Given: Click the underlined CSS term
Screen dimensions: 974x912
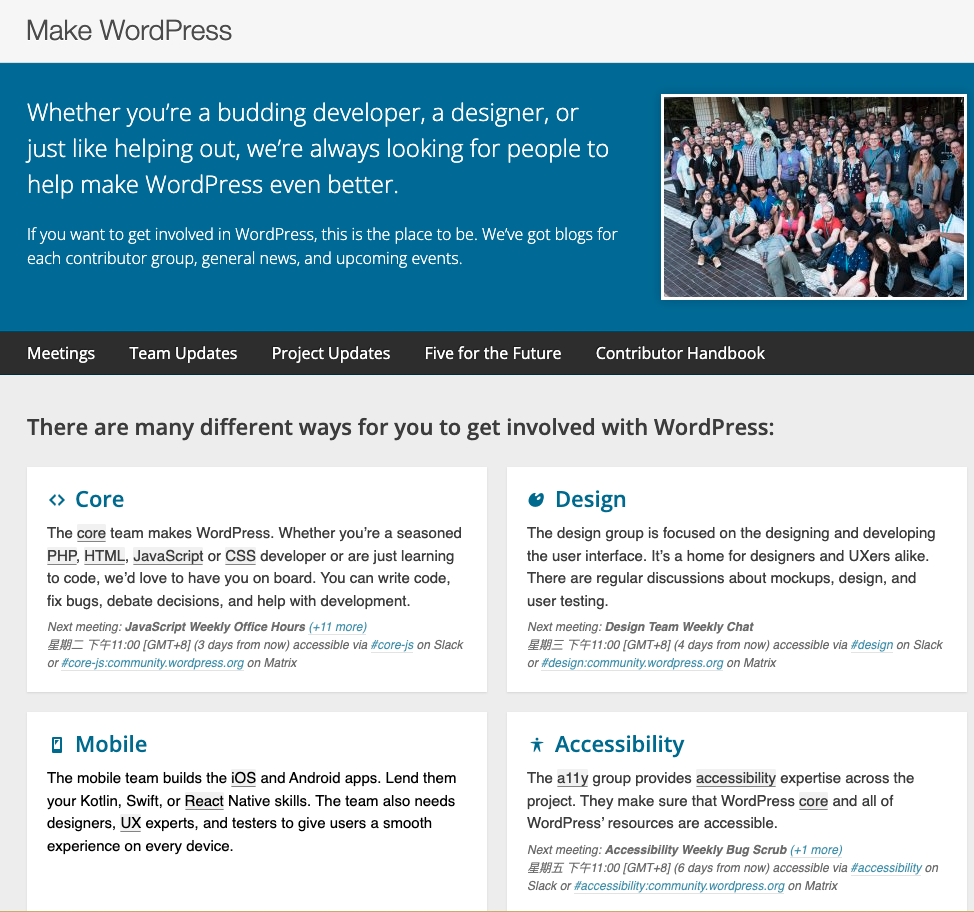Looking at the screenshot, I should tap(240, 556).
